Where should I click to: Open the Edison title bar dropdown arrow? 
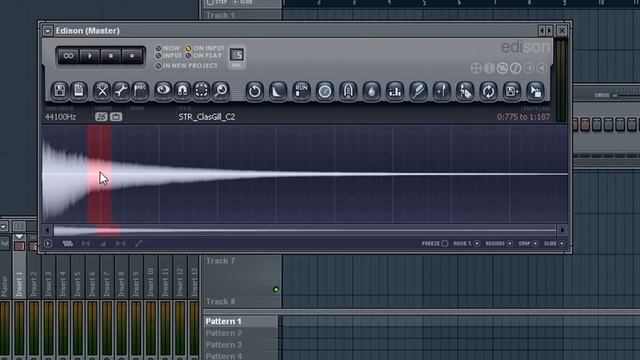(x=48, y=31)
